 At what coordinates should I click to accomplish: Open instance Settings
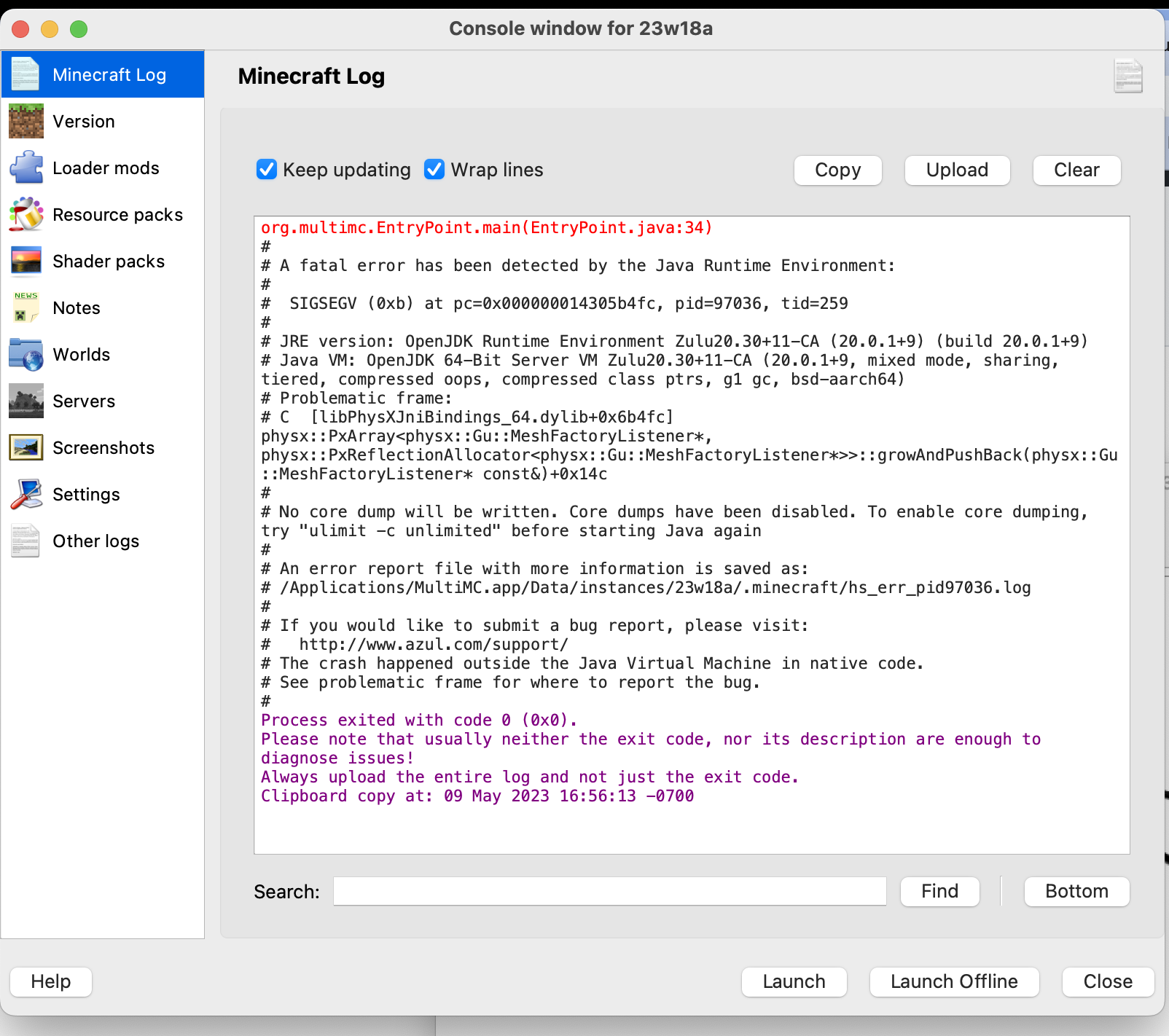click(86, 494)
